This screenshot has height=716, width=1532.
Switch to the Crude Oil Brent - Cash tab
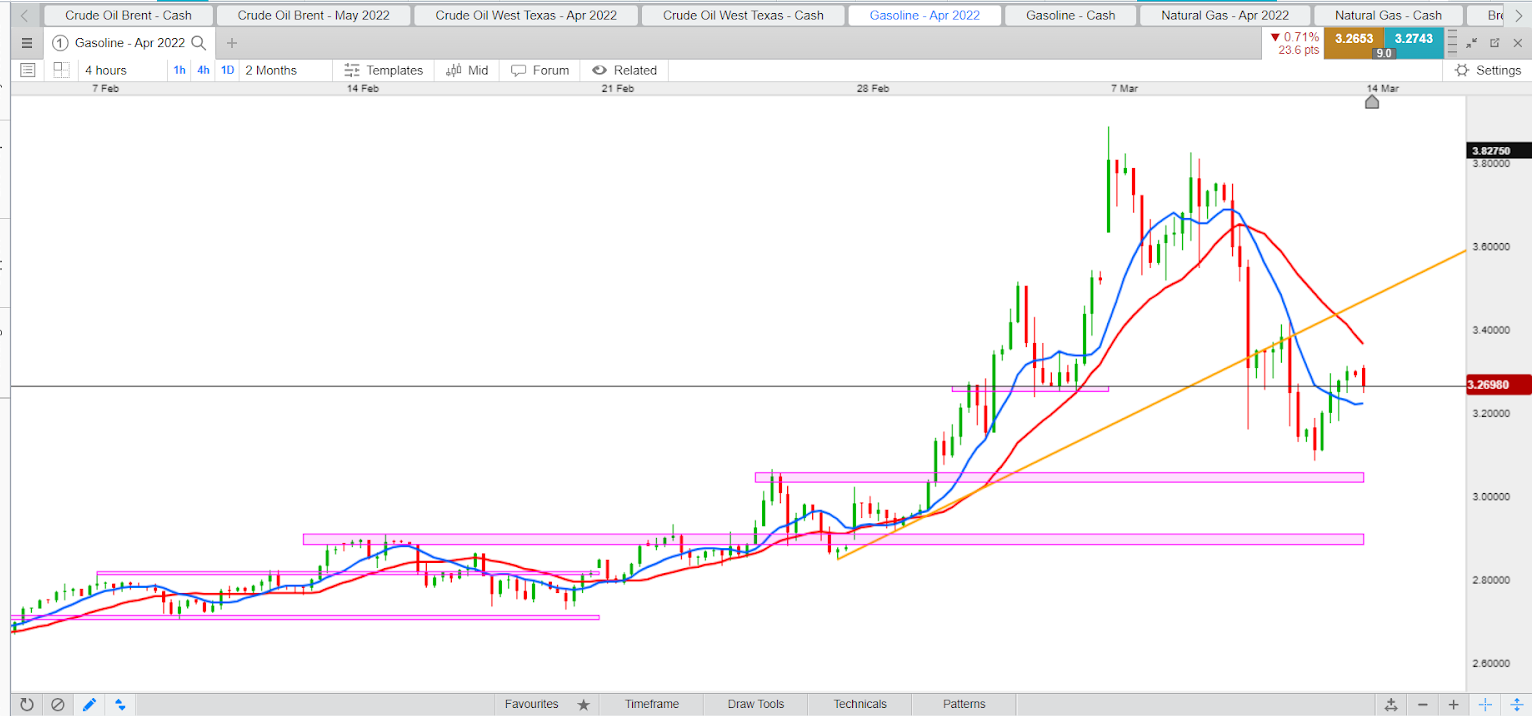pos(128,15)
